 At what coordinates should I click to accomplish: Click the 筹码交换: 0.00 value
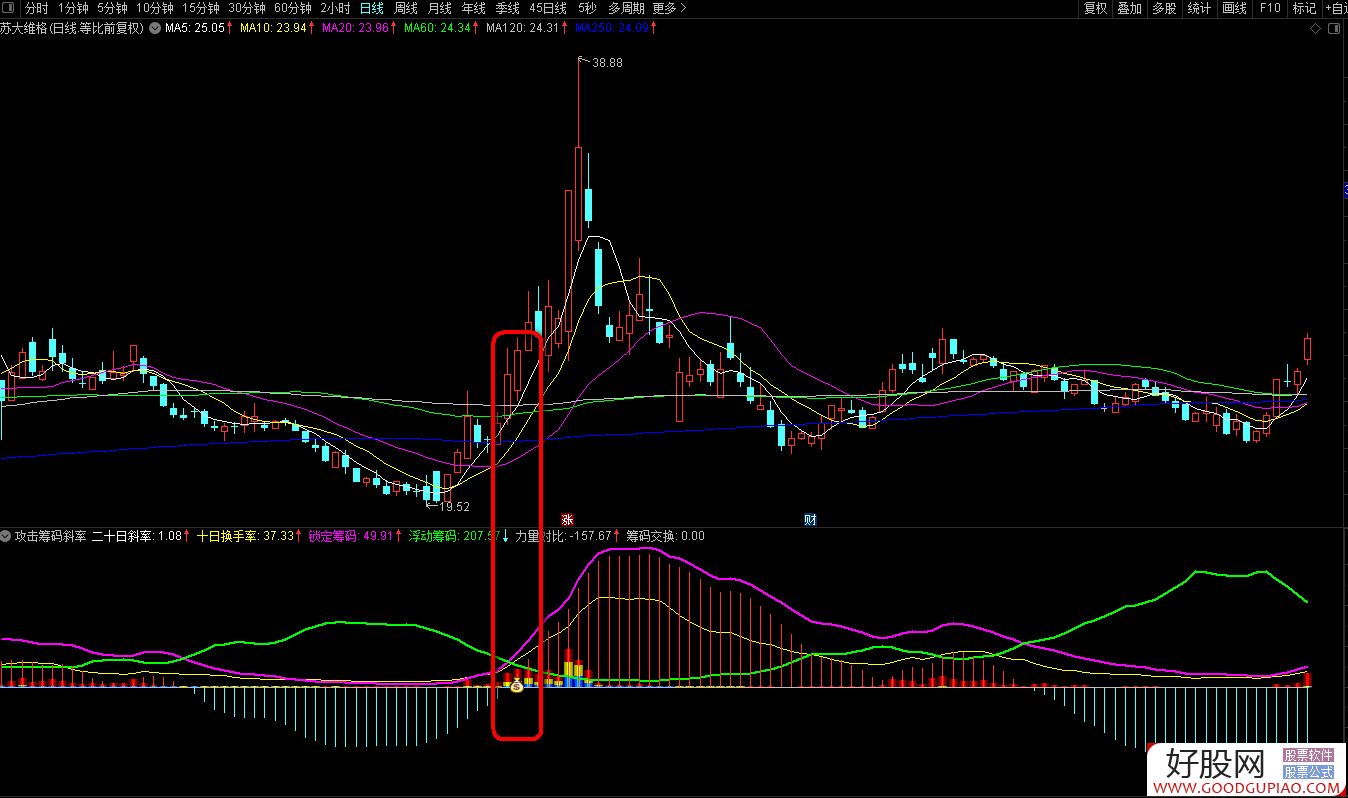point(665,536)
